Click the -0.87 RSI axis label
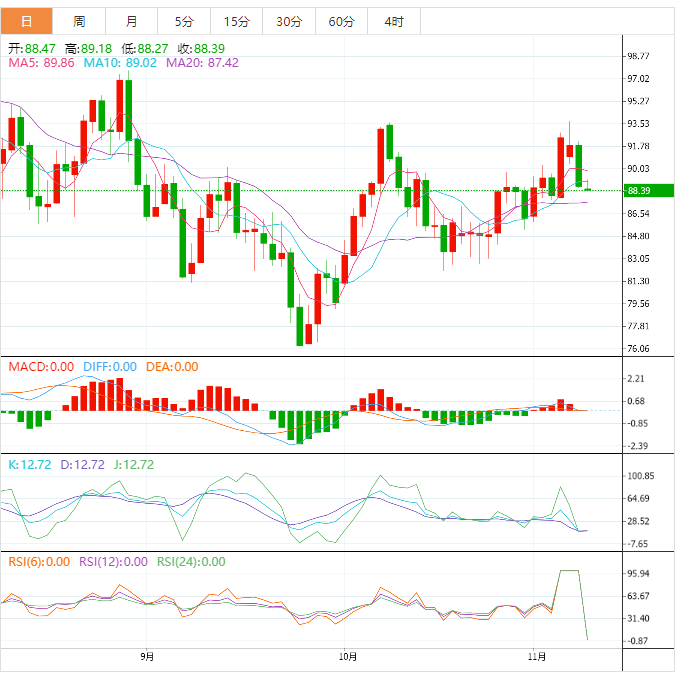This screenshot has height=680, width=683. pos(637,641)
